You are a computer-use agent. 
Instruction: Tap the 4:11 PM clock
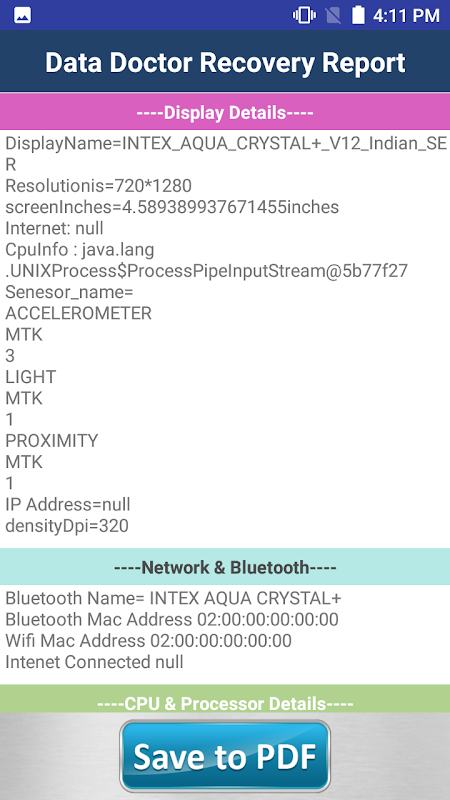pos(406,16)
